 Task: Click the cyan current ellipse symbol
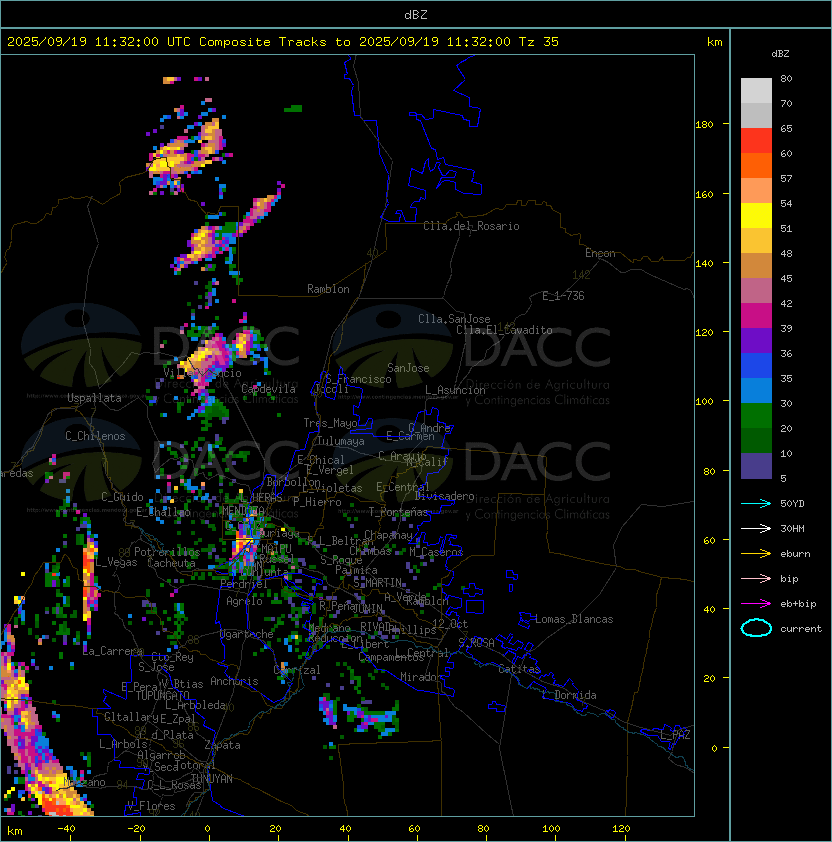(x=756, y=628)
